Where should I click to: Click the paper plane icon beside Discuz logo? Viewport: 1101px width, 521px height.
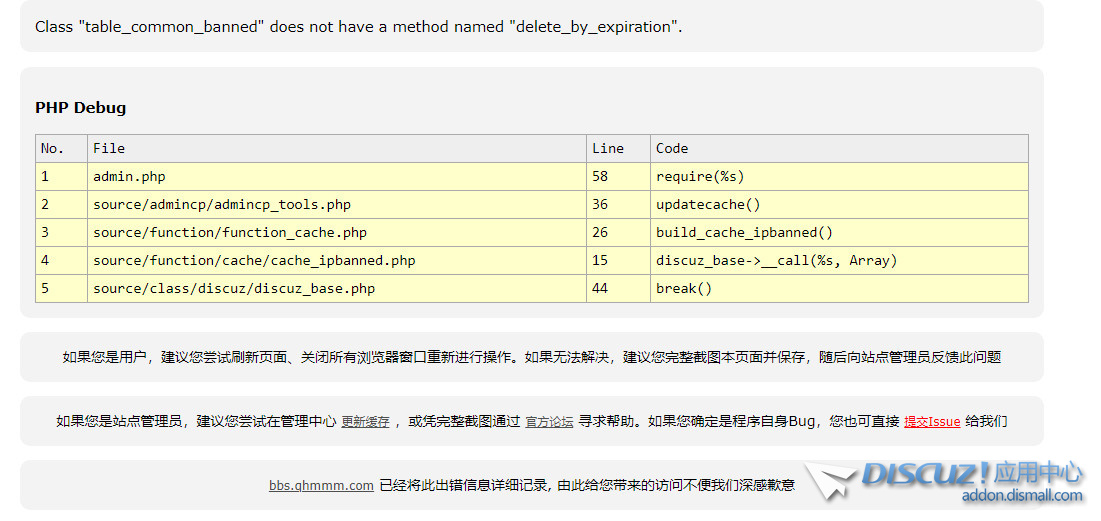tap(830, 481)
